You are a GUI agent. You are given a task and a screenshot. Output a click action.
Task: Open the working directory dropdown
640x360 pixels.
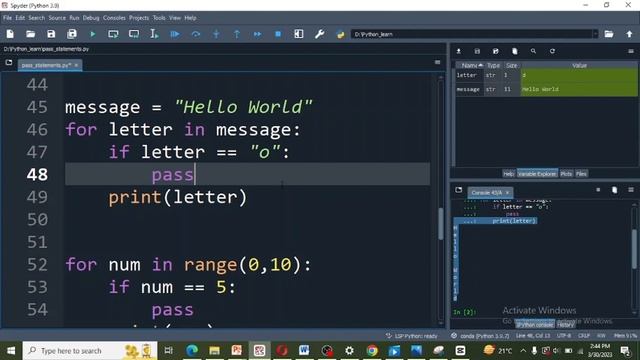[596, 34]
